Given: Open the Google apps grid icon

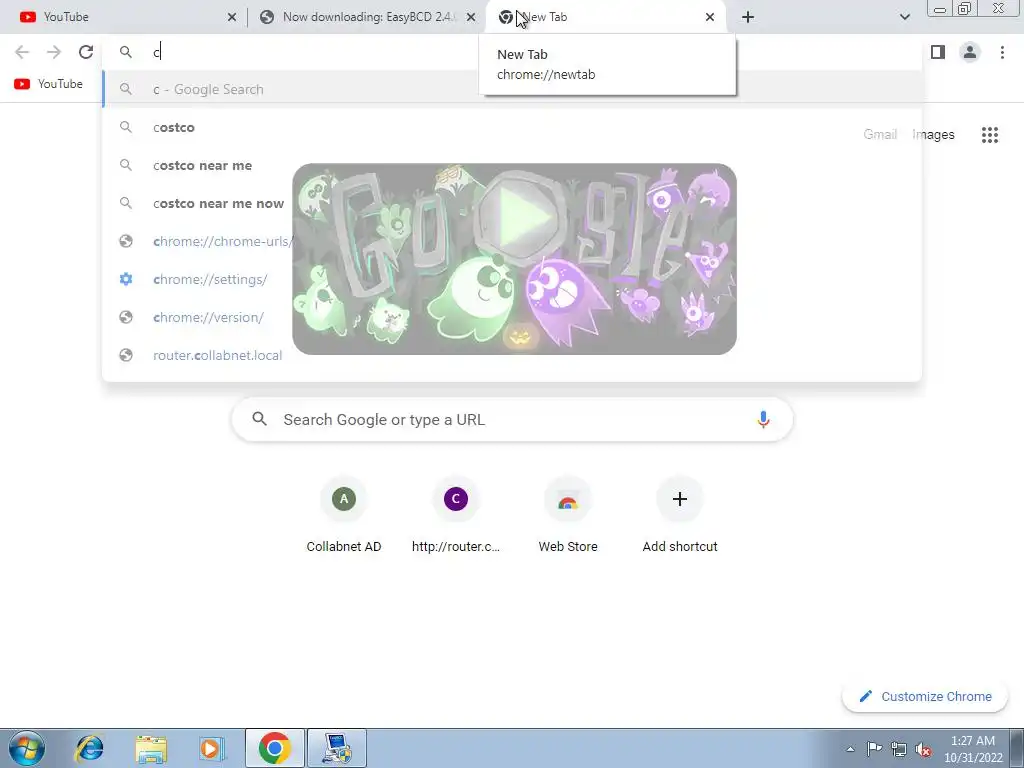Looking at the screenshot, I should 990,135.
